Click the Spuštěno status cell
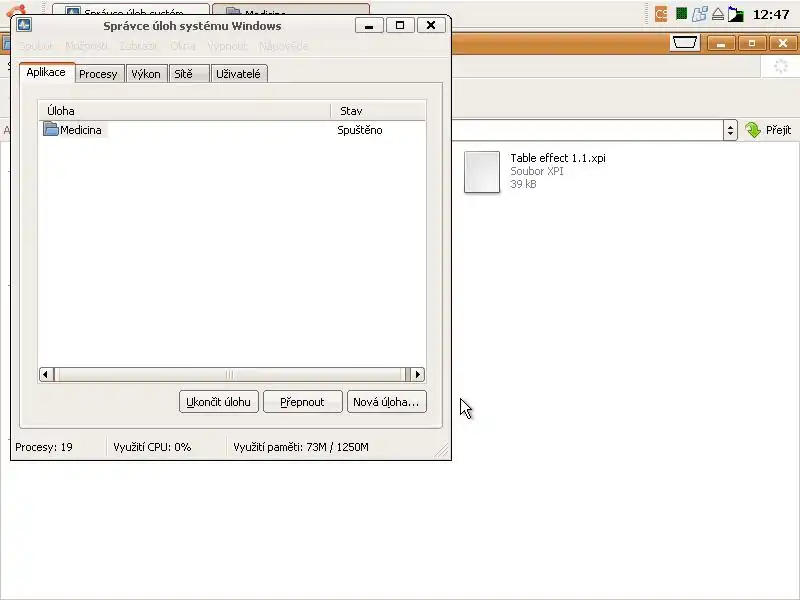Image resolution: width=800 pixels, height=600 pixels. [x=360, y=130]
